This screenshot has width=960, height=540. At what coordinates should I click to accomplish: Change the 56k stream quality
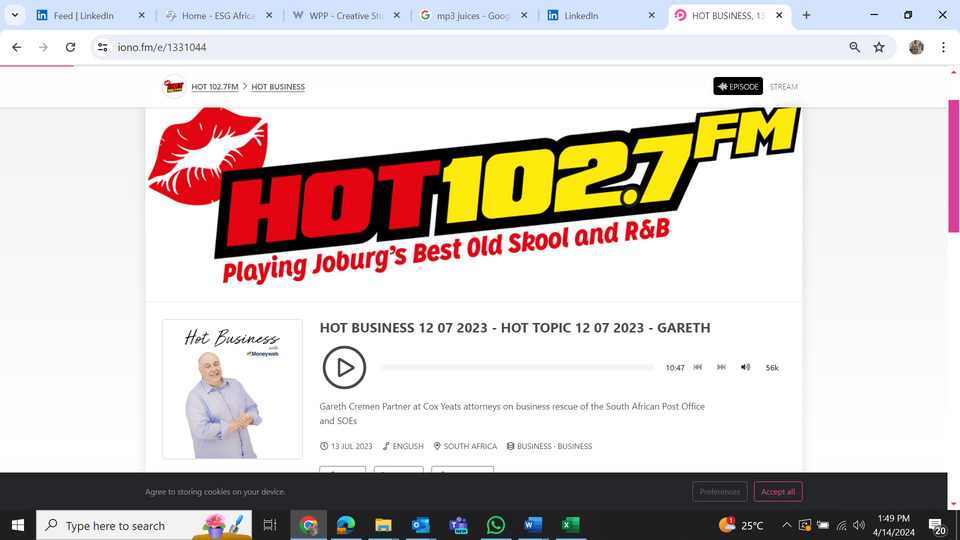point(772,368)
